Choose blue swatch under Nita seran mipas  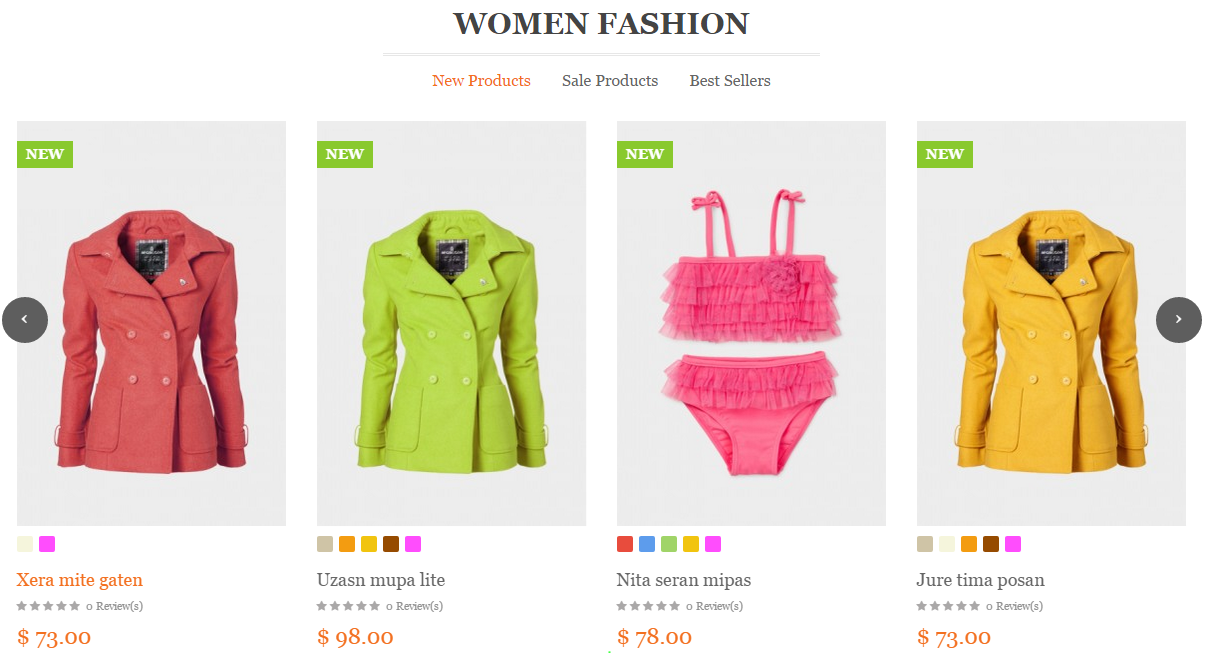[647, 544]
